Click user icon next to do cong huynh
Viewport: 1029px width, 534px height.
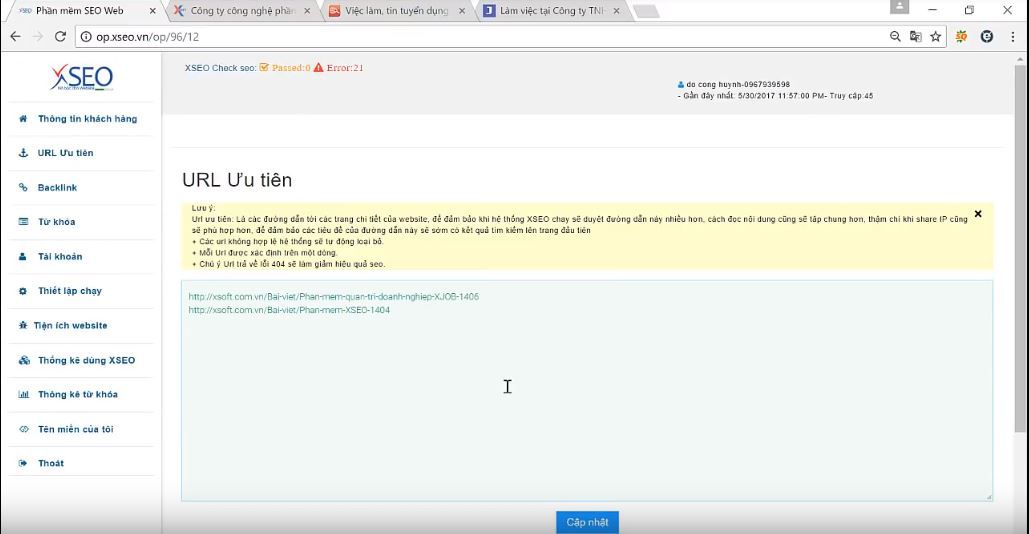point(681,85)
